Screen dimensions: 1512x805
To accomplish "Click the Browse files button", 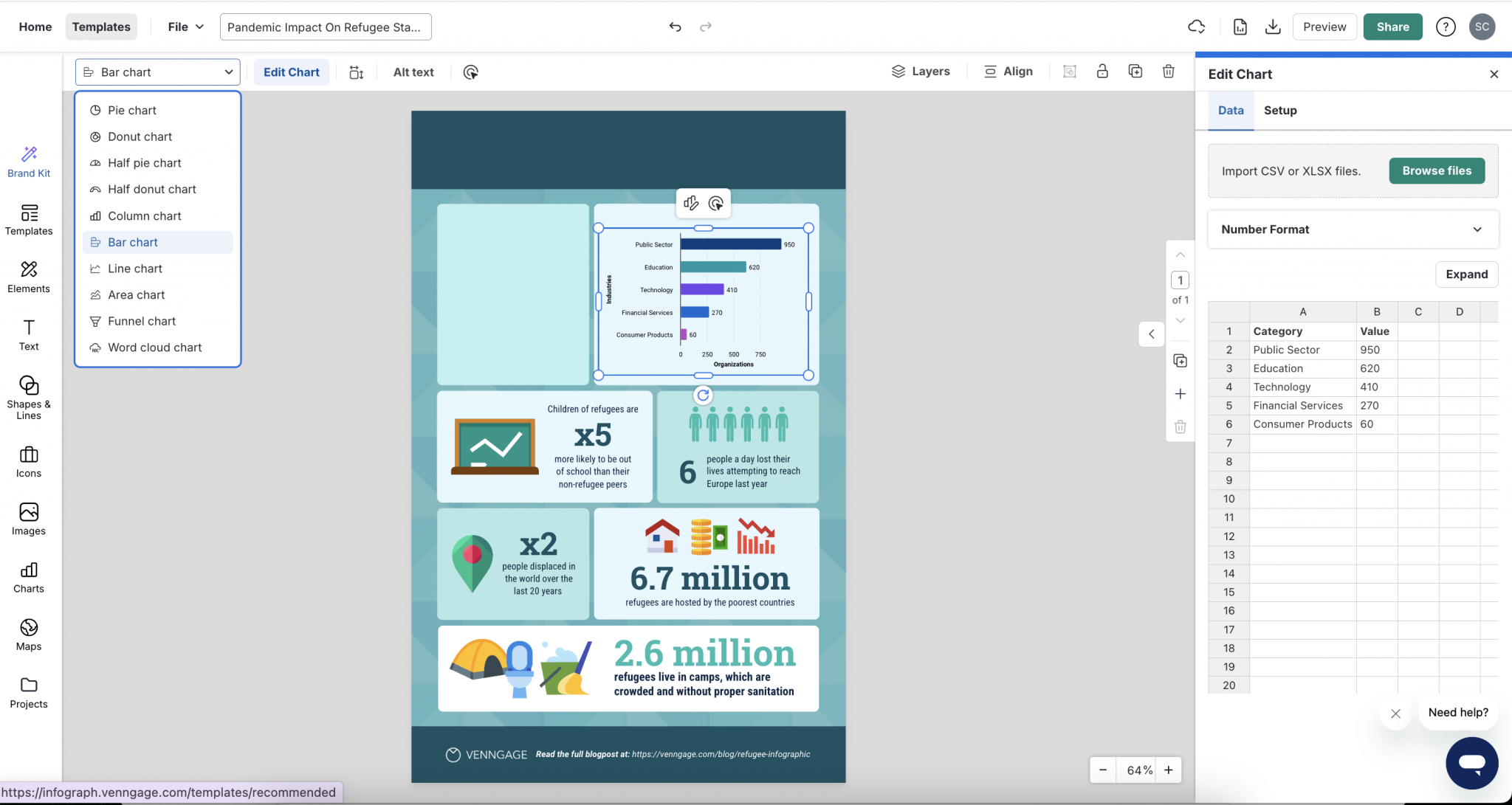I will click(1435, 170).
